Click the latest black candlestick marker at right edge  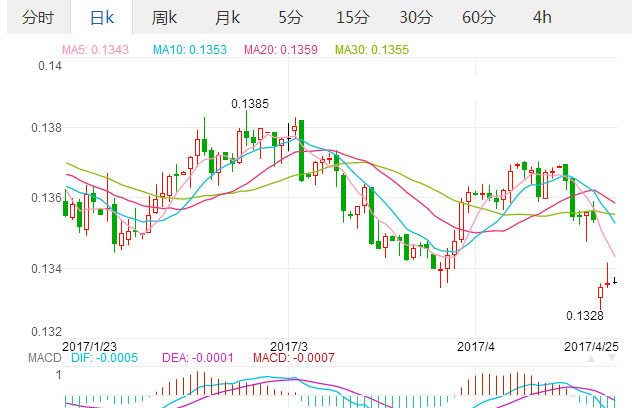click(615, 281)
